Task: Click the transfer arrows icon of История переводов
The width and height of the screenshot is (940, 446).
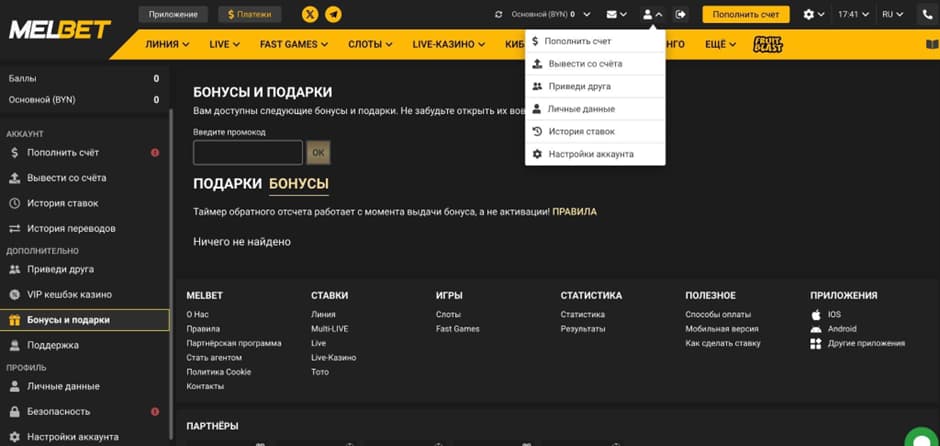Action: pyautogui.click(x=15, y=228)
